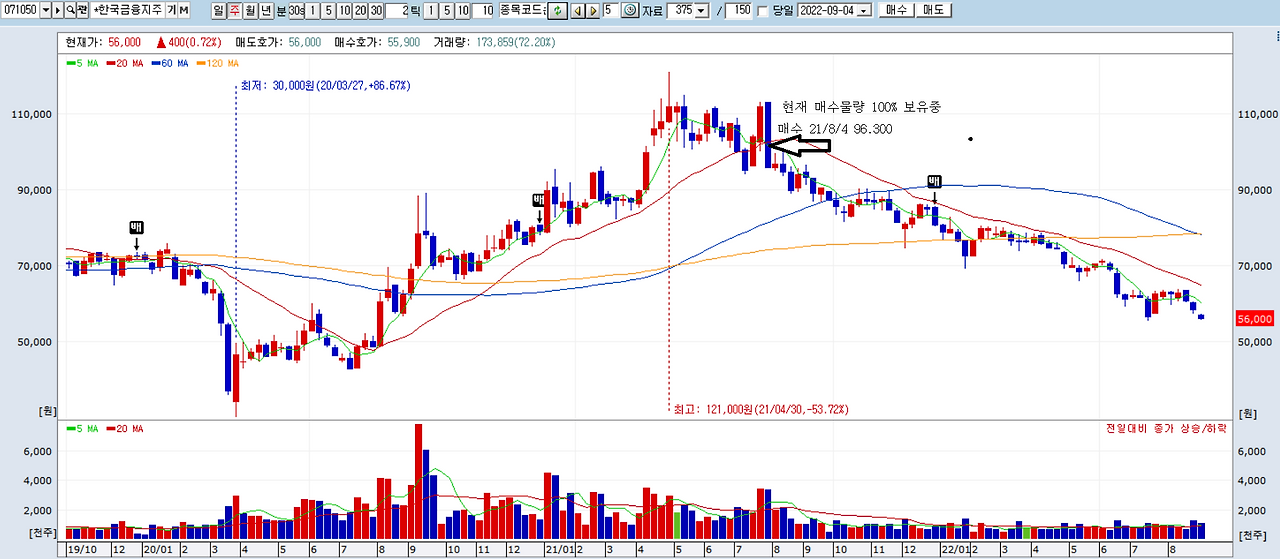Open the 2022-09-04 date dropdown
This screenshot has height=559, width=1280.
click(865, 10)
